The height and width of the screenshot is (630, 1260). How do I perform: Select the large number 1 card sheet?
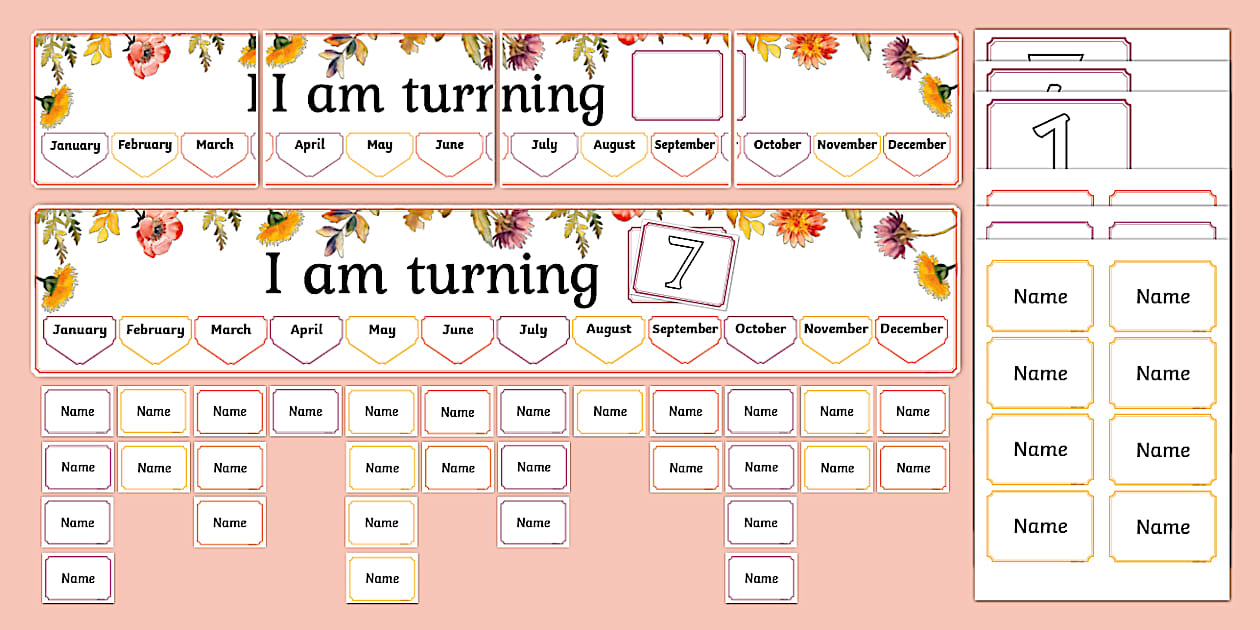[1058, 135]
